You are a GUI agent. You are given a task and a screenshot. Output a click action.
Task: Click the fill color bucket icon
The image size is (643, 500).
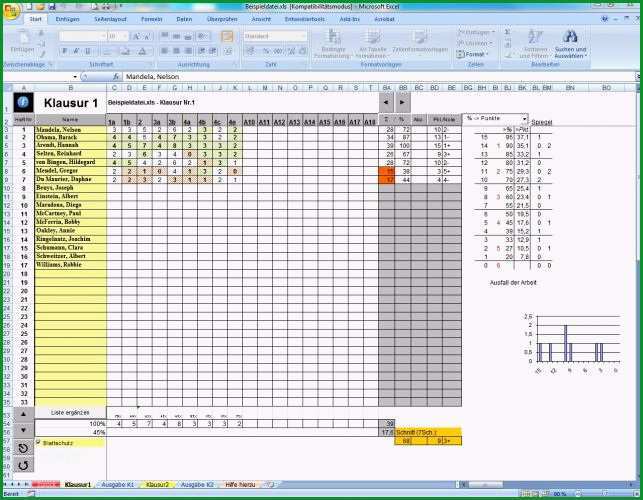point(125,51)
